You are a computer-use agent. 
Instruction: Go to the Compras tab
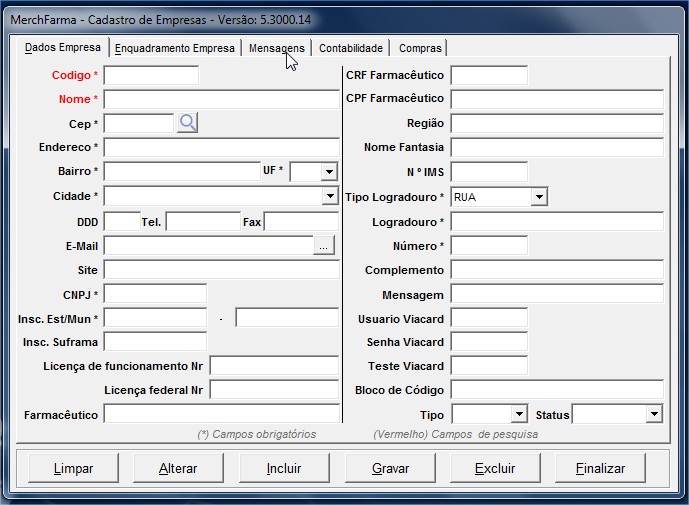(x=419, y=48)
